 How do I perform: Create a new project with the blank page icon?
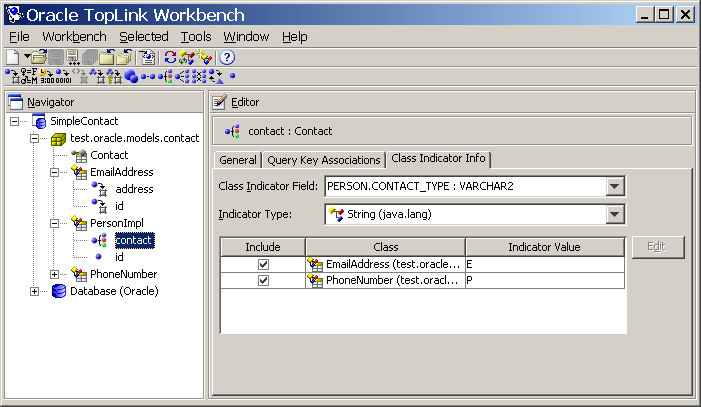tap(13, 57)
